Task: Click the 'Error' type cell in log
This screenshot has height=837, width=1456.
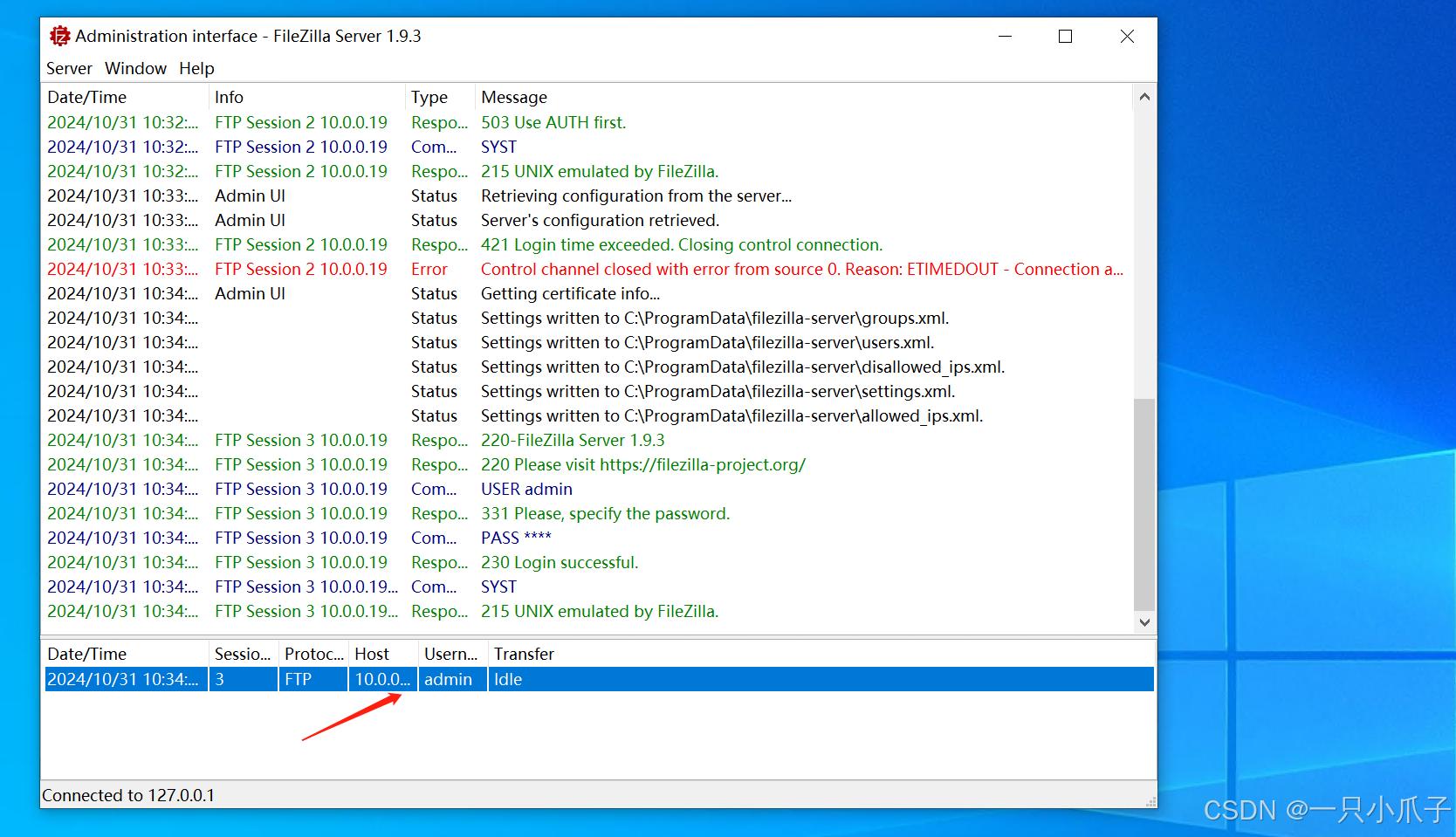Action: 429,269
